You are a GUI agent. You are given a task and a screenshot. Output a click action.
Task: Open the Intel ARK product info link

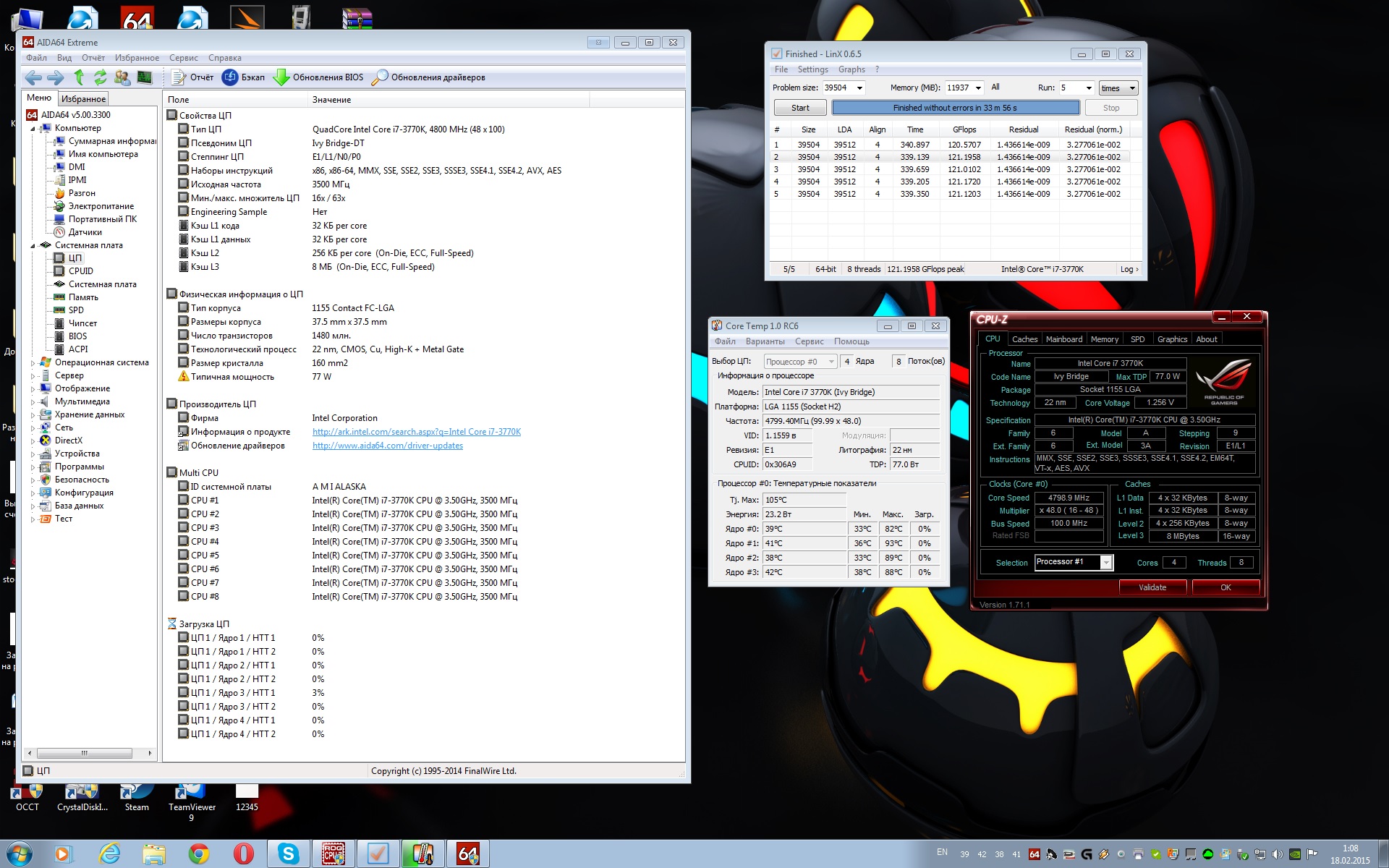[x=416, y=432]
